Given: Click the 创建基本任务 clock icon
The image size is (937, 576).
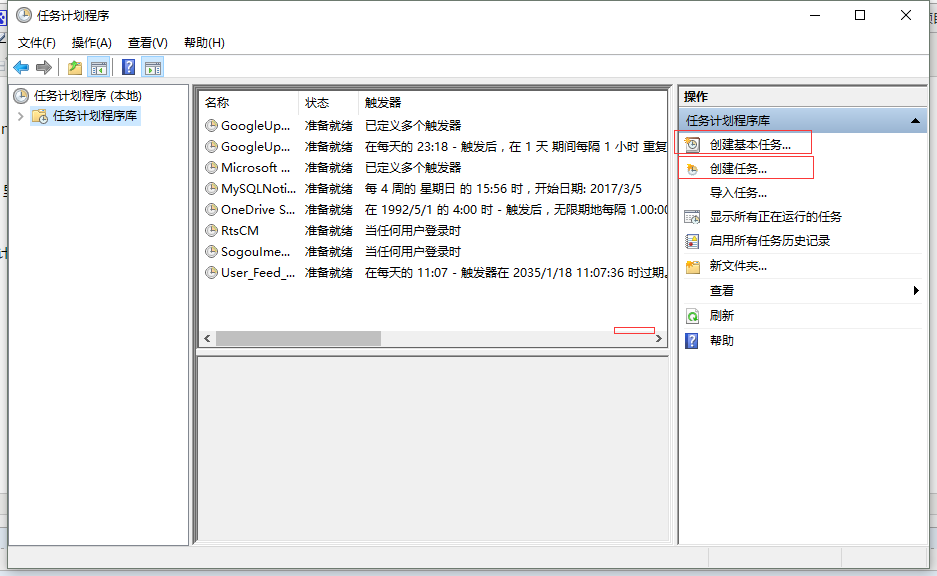Looking at the screenshot, I should (691, 143).
